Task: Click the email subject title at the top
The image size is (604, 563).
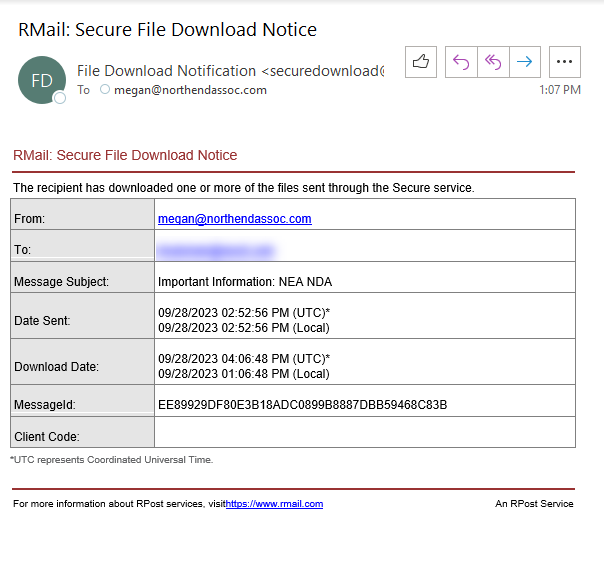Action: point(168,30)
